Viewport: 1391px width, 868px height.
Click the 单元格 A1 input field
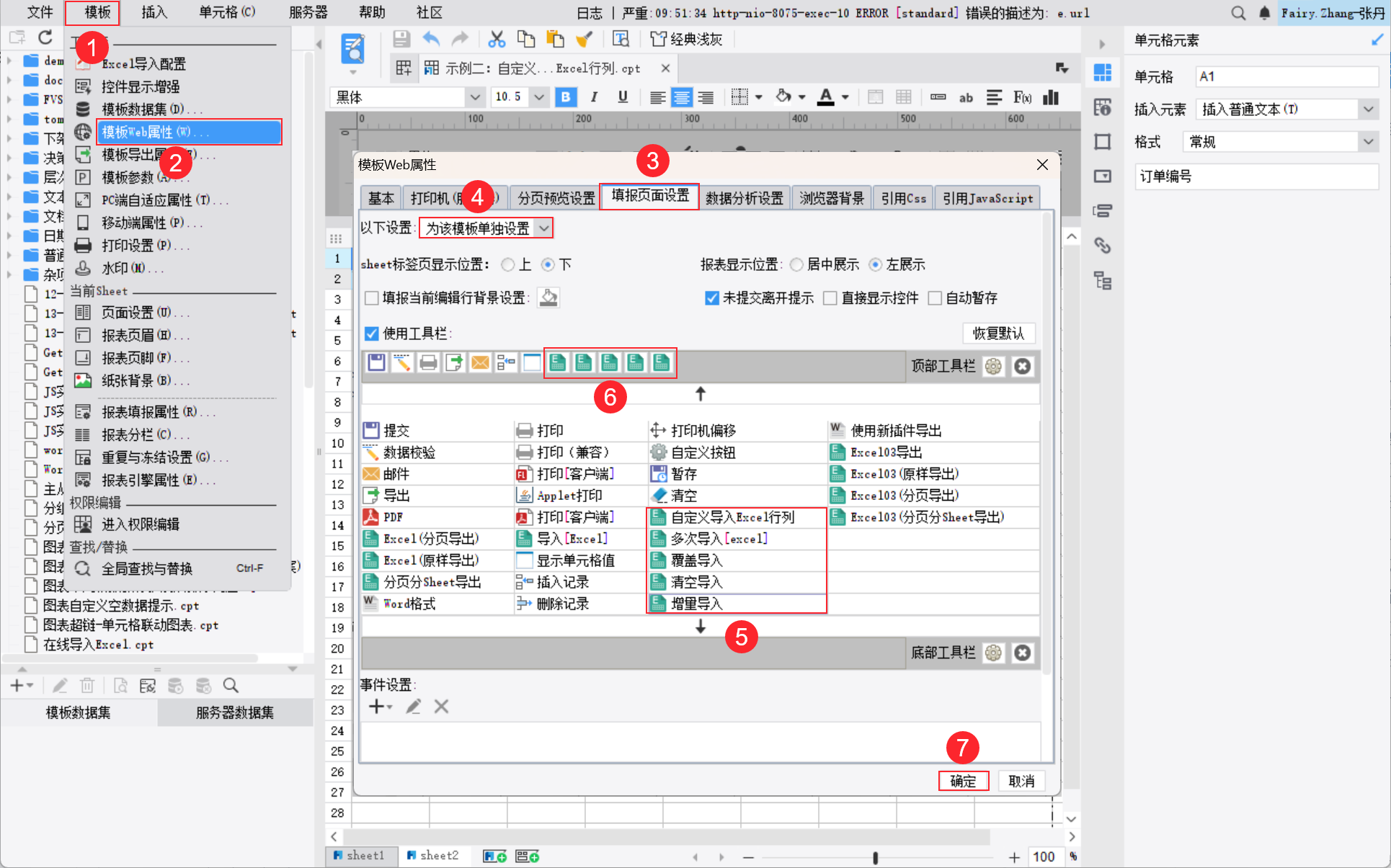(x=1286, y=76)
